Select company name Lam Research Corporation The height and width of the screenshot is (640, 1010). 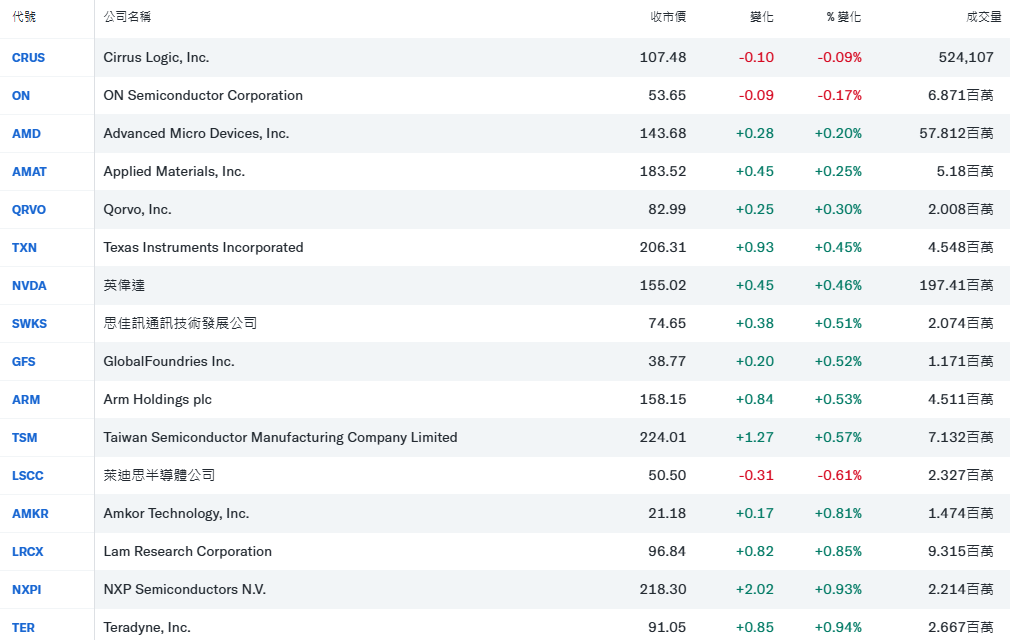click(187, 551)
